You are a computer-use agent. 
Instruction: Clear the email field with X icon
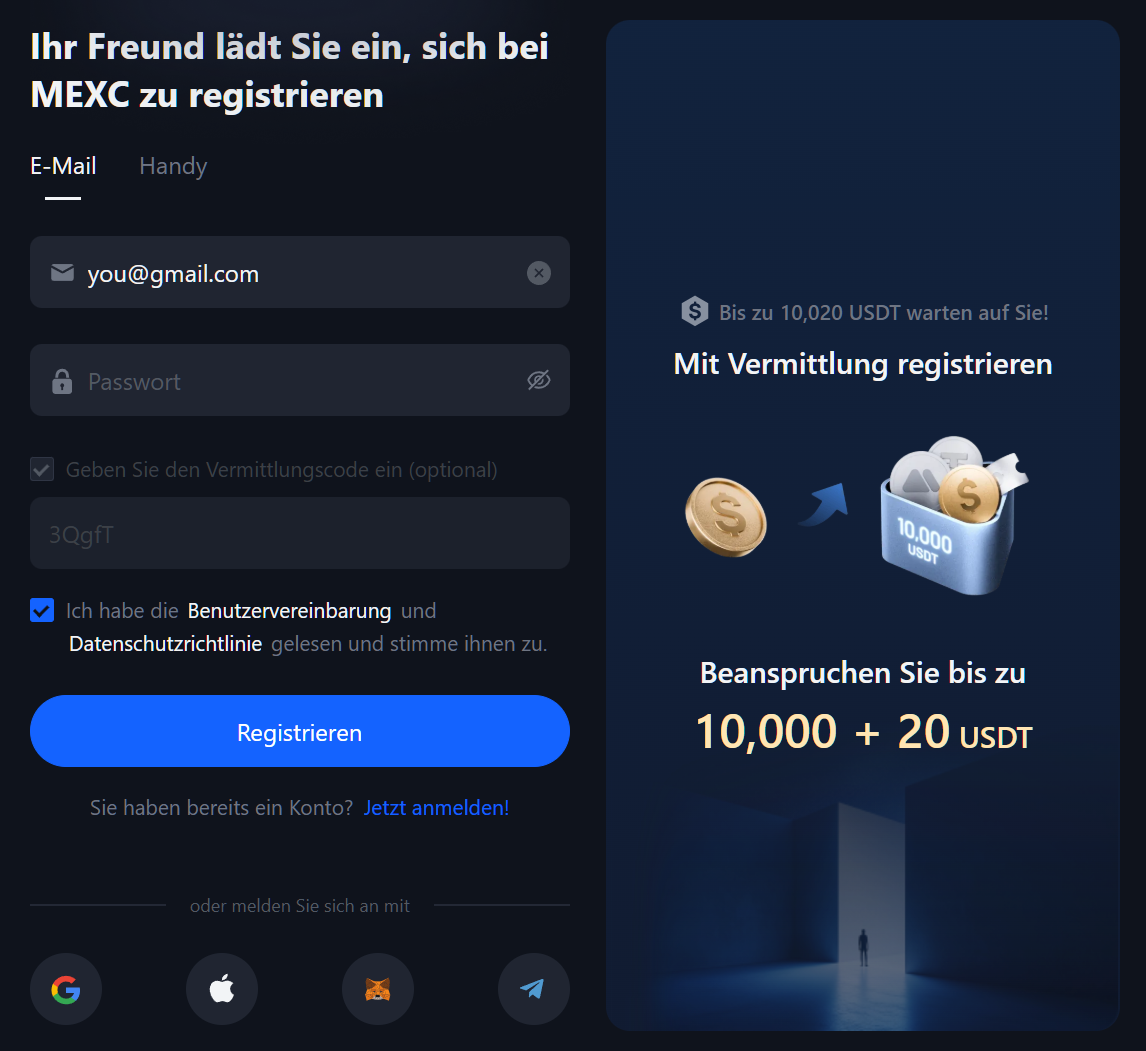[x=539, y=273]
